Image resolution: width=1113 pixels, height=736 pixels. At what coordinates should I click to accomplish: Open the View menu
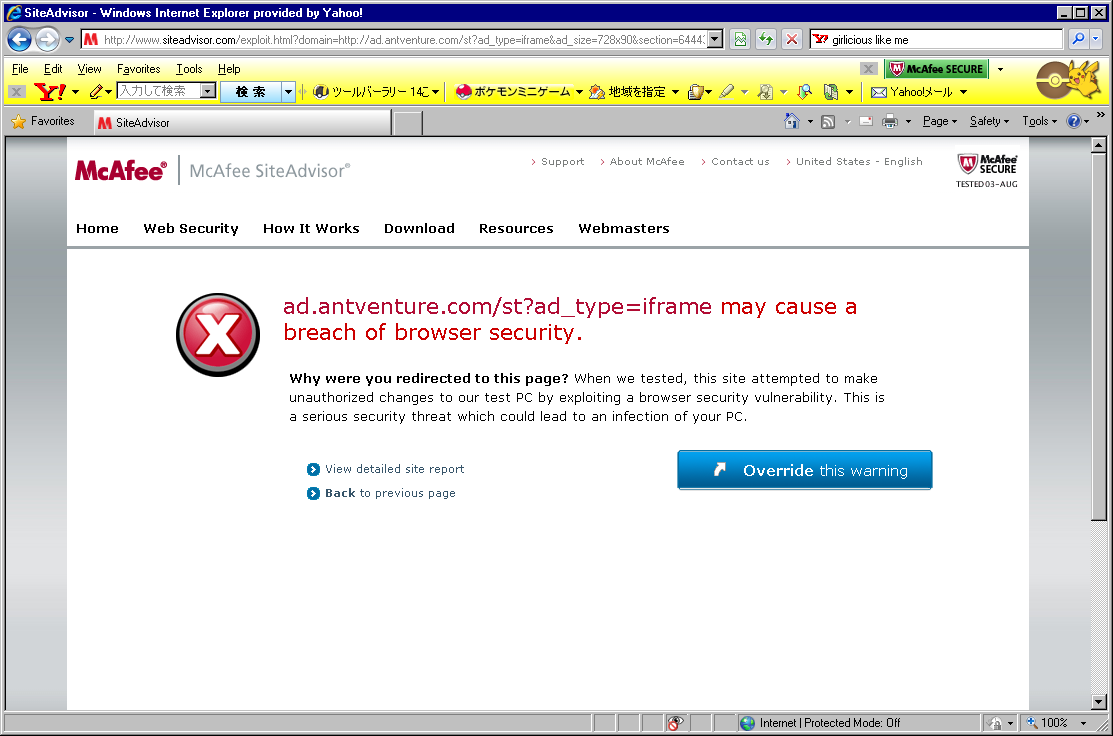click(x=89, y=69)
